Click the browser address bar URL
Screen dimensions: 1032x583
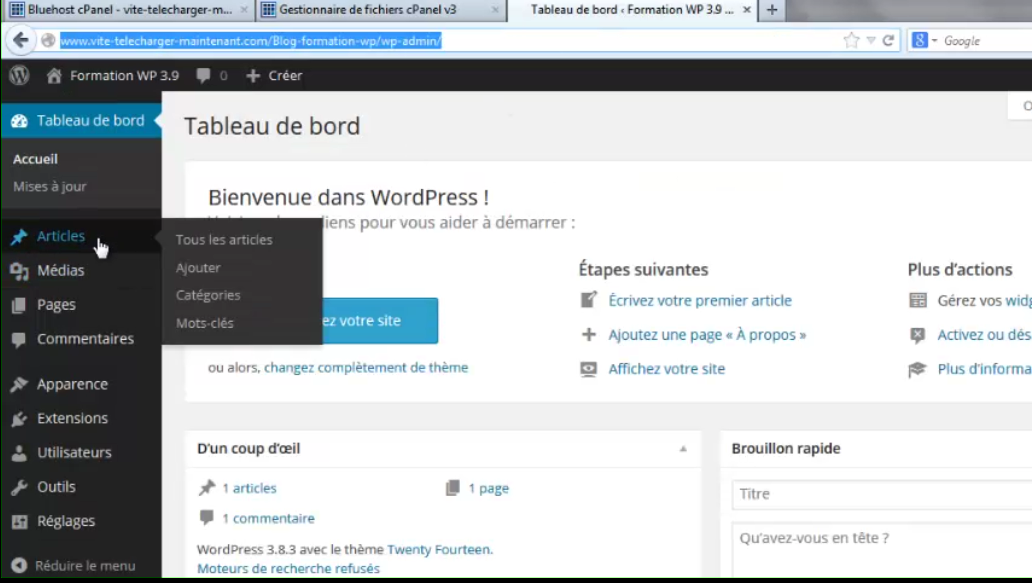(x=251, y=41)
